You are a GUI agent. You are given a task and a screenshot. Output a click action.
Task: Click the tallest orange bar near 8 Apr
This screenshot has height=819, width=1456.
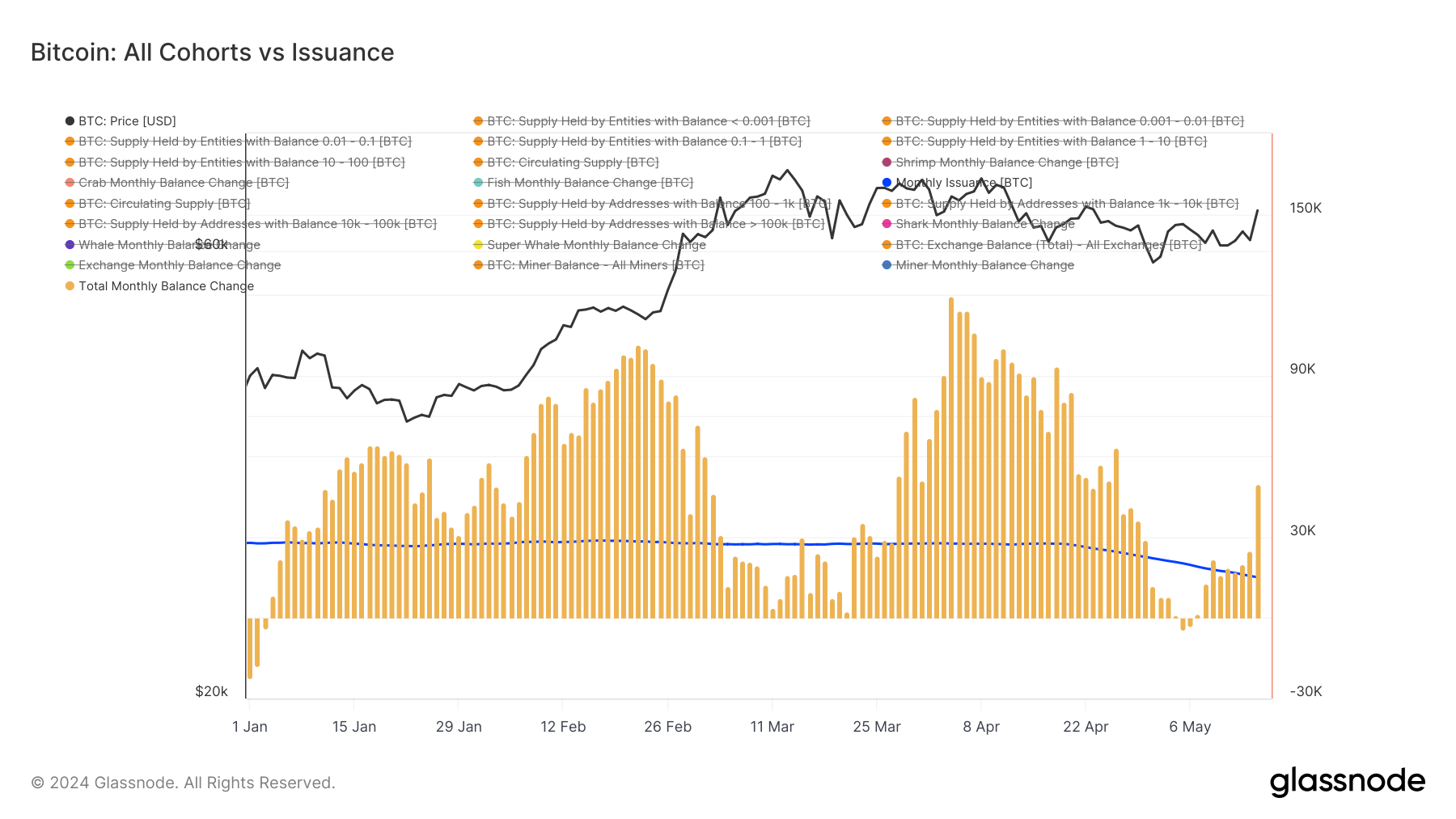pos(951,458)
